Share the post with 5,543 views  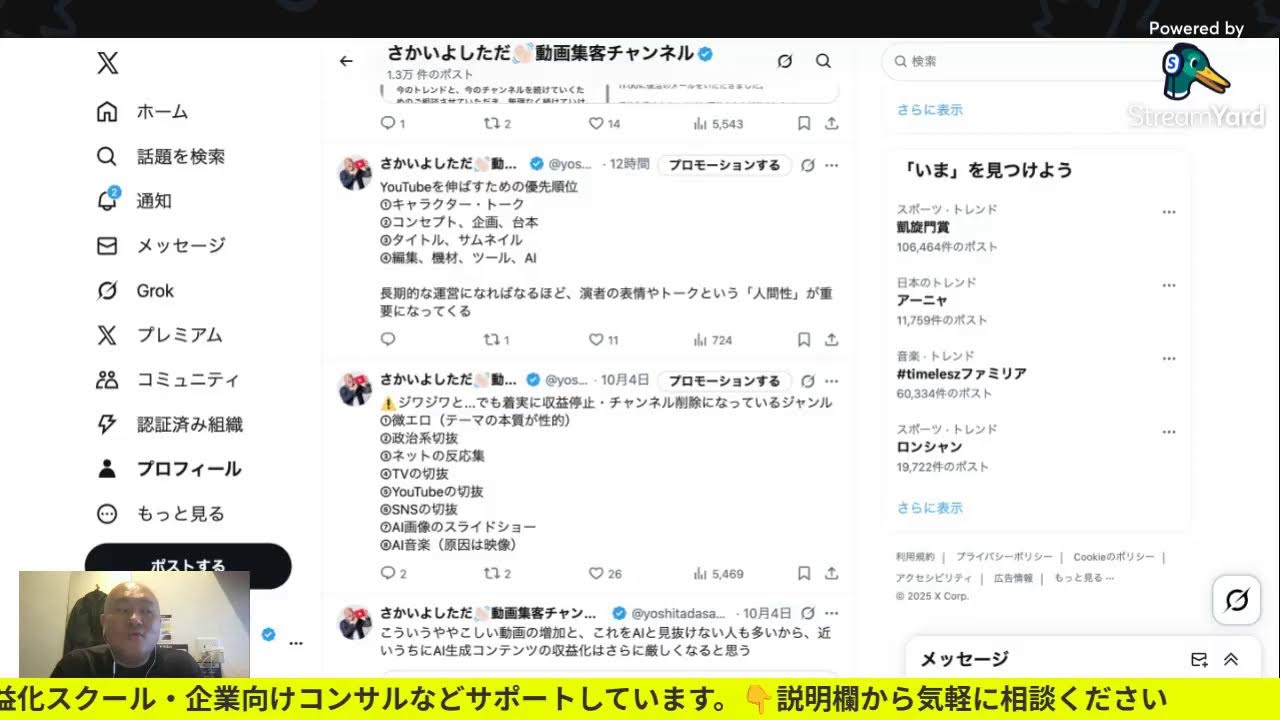coord(831,124)
